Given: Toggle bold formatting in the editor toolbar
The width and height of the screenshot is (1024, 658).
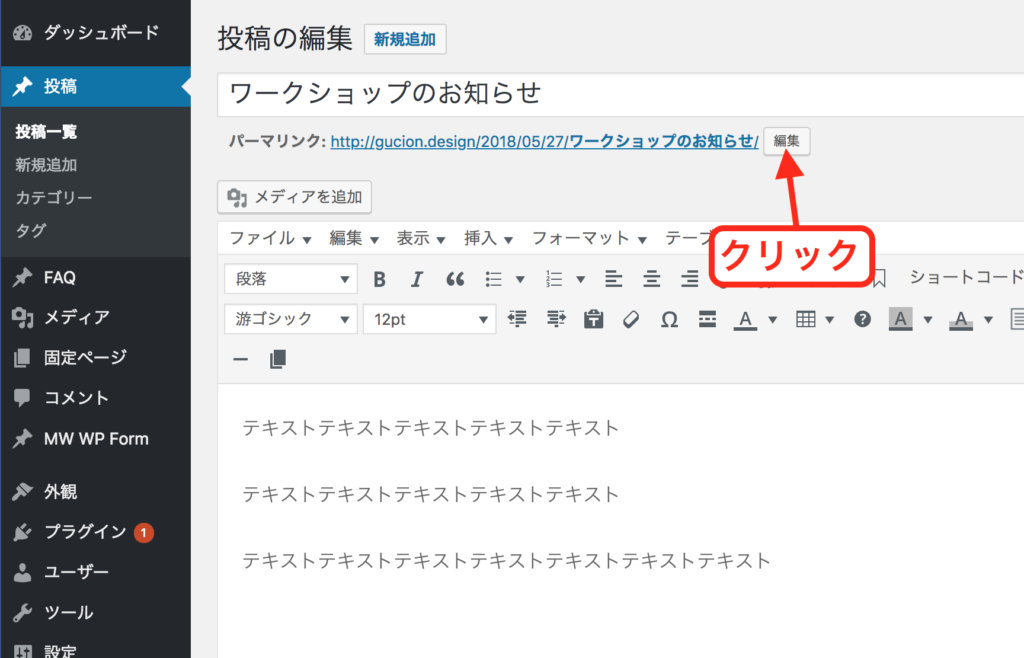Looking at the screenshot, I should pos(379,279).
